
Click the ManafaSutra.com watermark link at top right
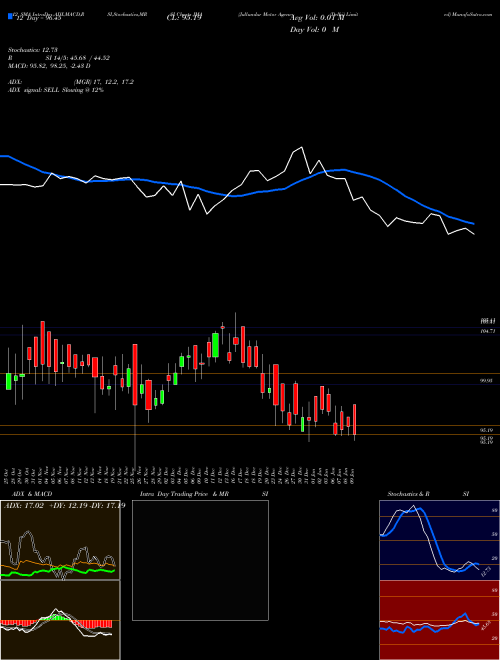tap(471, 14)
